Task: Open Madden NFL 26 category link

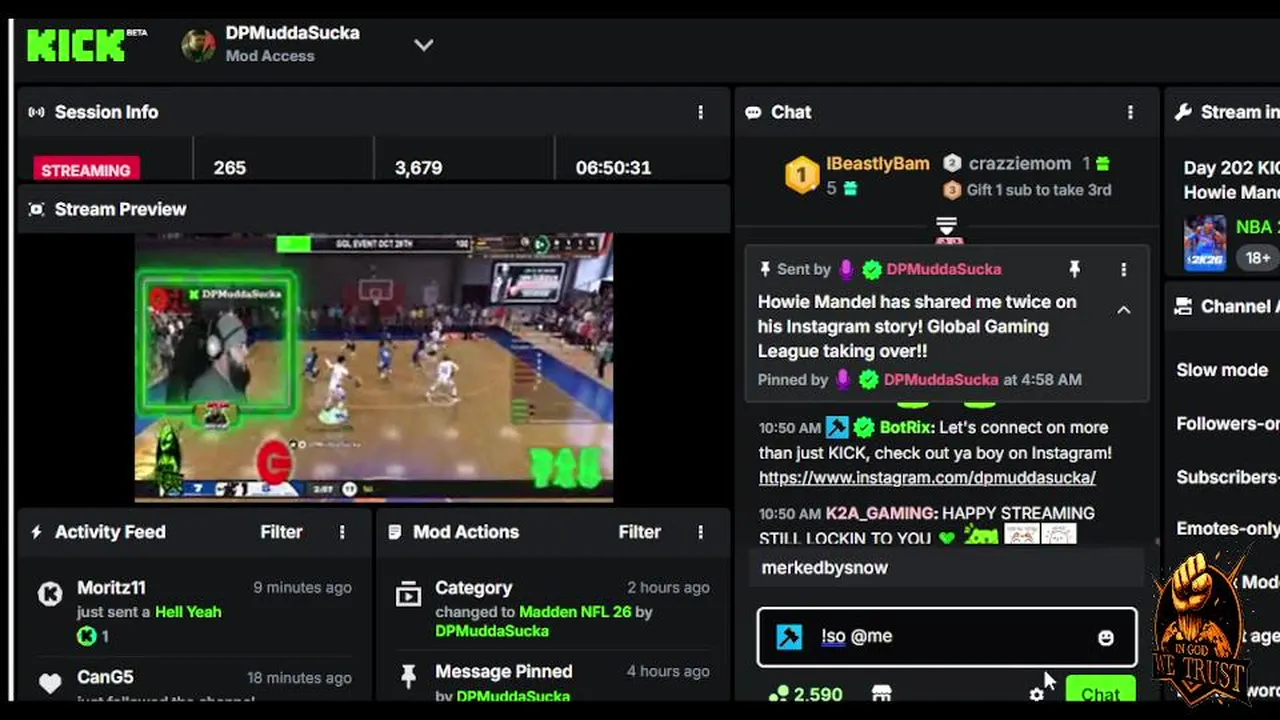Action: coord(575,611)
